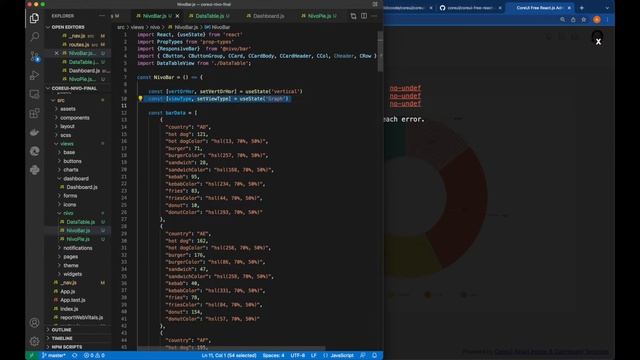Click Spaces: 4 indentation setting
The image size is (640, 360).
tap(273, 356)
